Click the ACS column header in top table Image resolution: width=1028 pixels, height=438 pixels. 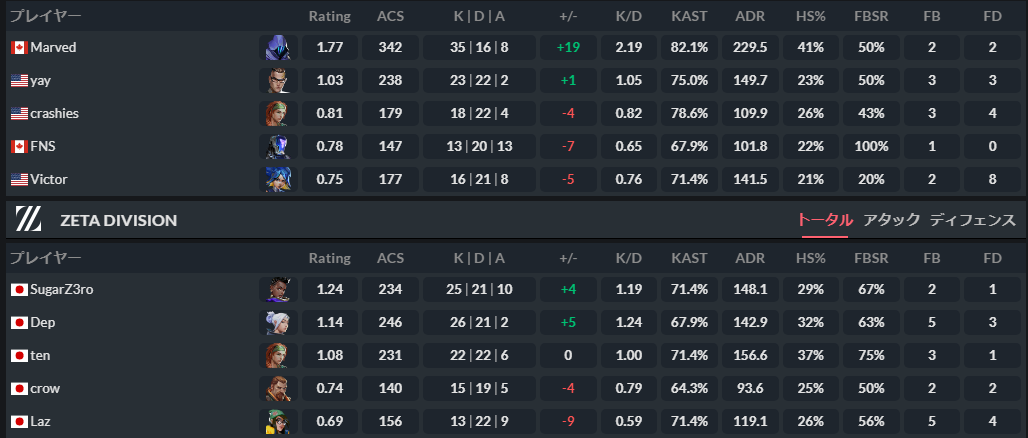[391, 16]
